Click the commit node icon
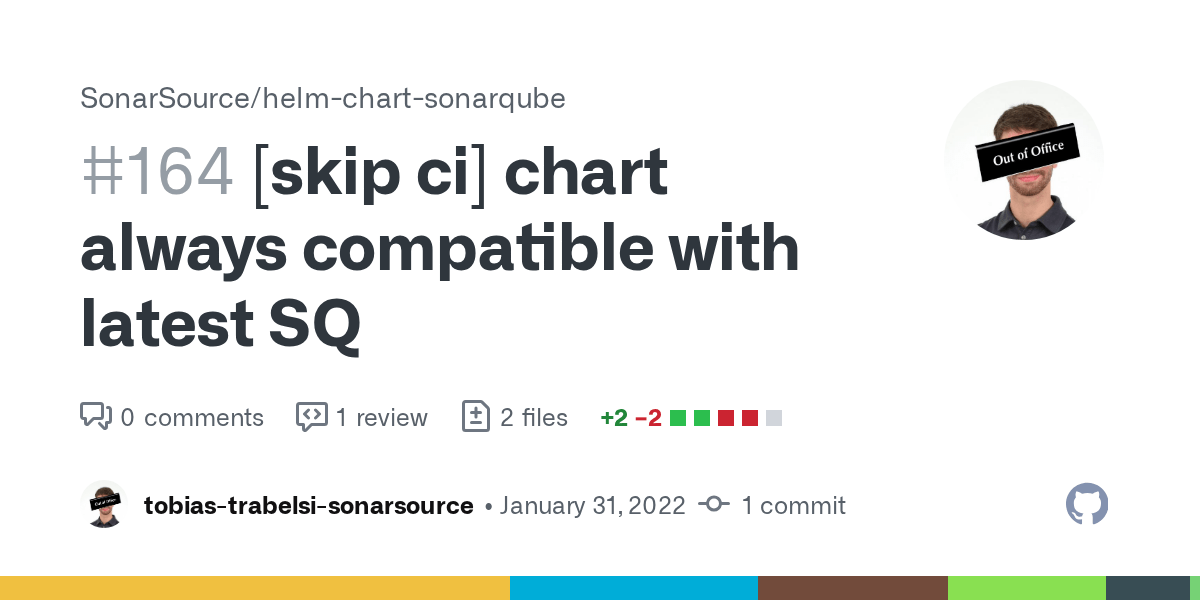The image size is (1200, 600). pos(714,505)
